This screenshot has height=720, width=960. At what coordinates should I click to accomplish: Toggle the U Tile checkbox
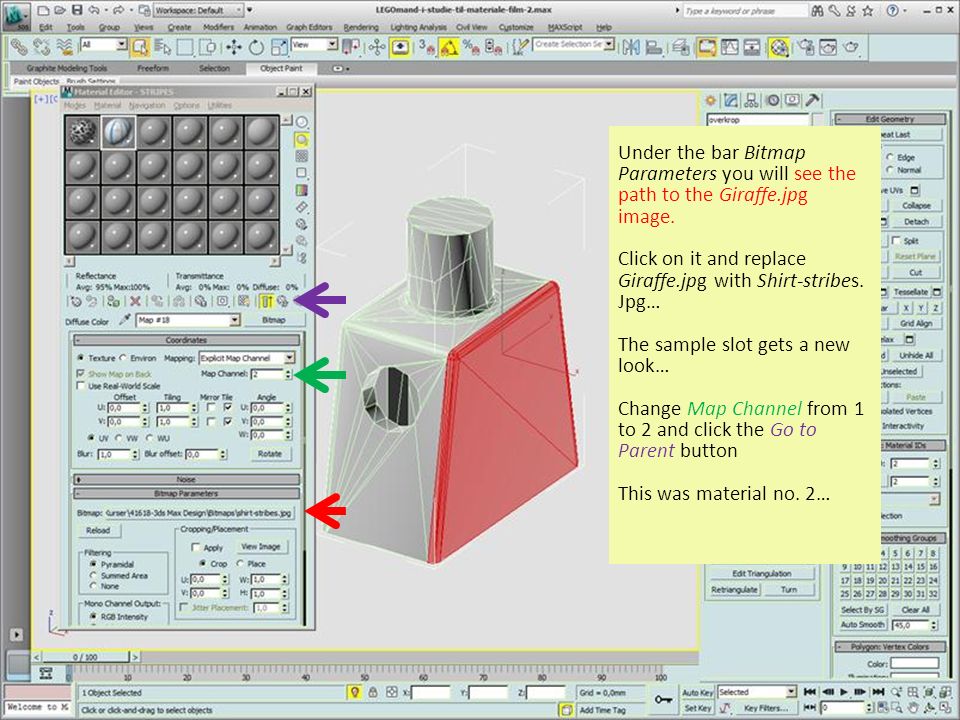(228, 407)
